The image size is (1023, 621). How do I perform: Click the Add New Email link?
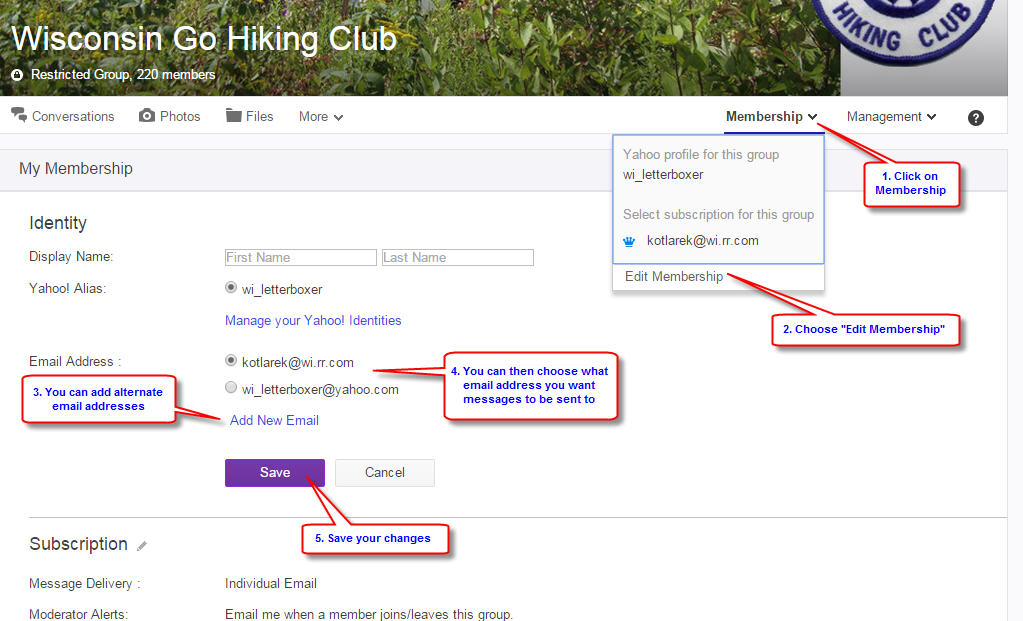(x=274, y=421)
